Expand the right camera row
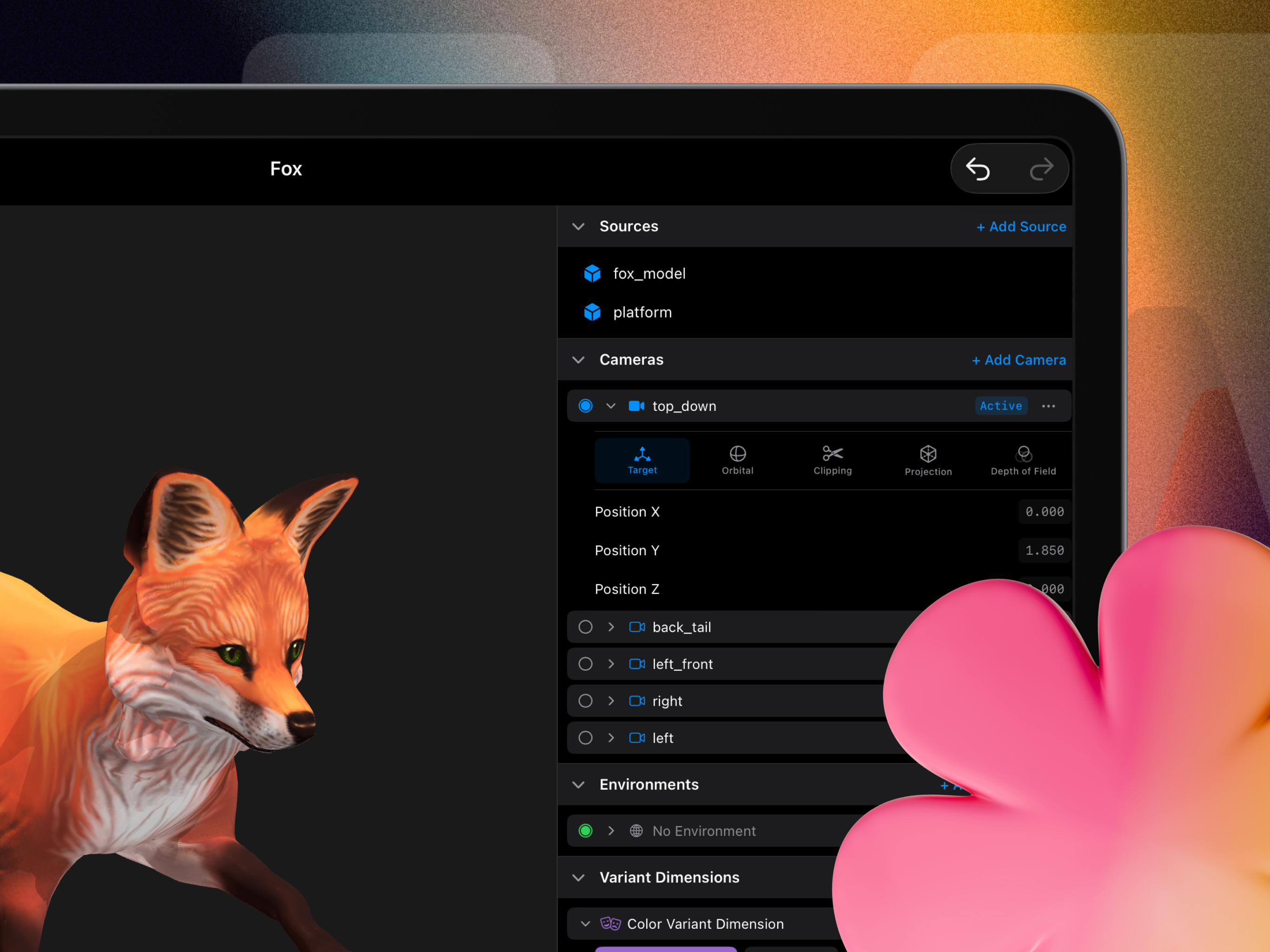The width and height of the screenshot is (1270, 952). [x=611, y=701]
